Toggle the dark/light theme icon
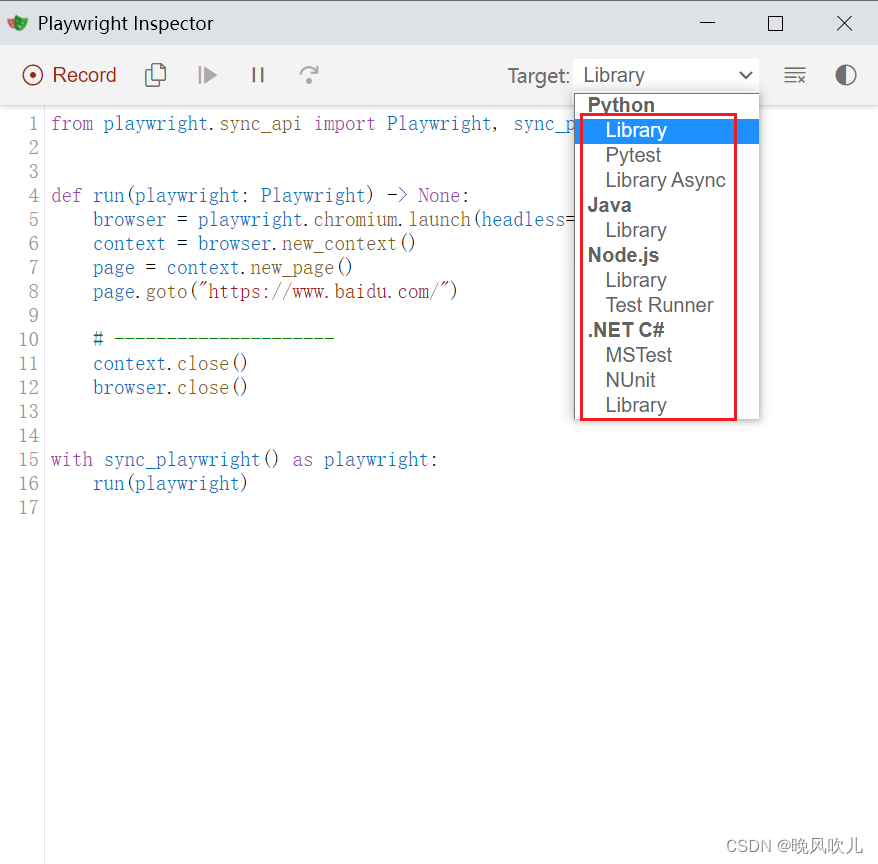Image resolution: width=878 pixels, height=864 pixels. (x=846, y=75)
